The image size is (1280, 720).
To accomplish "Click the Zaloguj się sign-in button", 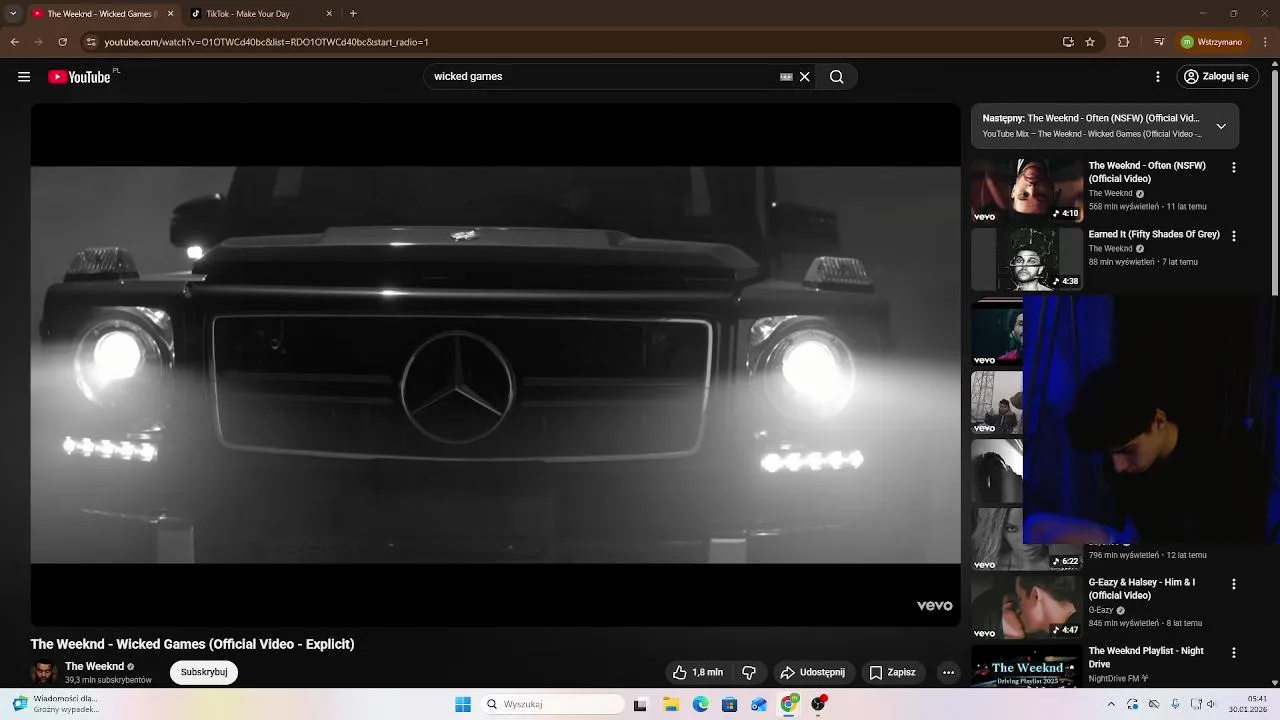I will (x=1217, y=77).
